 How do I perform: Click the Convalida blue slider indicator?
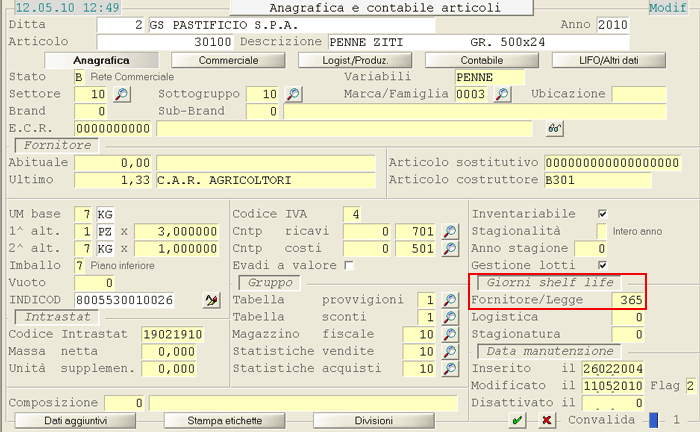pyautogui.click(x=654, y=421)
